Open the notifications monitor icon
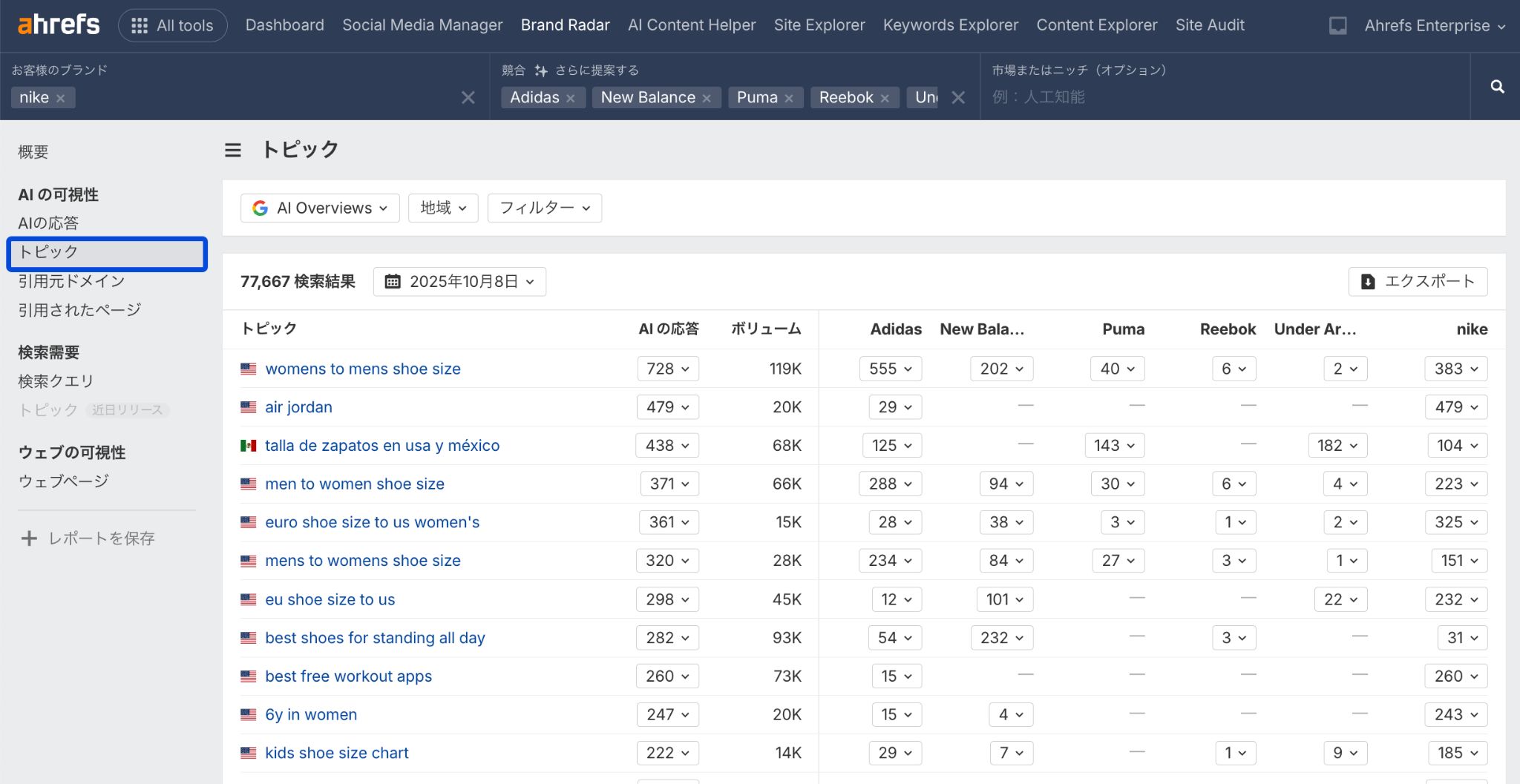The image size is (1520, 784). pyautogui.click(x=1337, y=26)
